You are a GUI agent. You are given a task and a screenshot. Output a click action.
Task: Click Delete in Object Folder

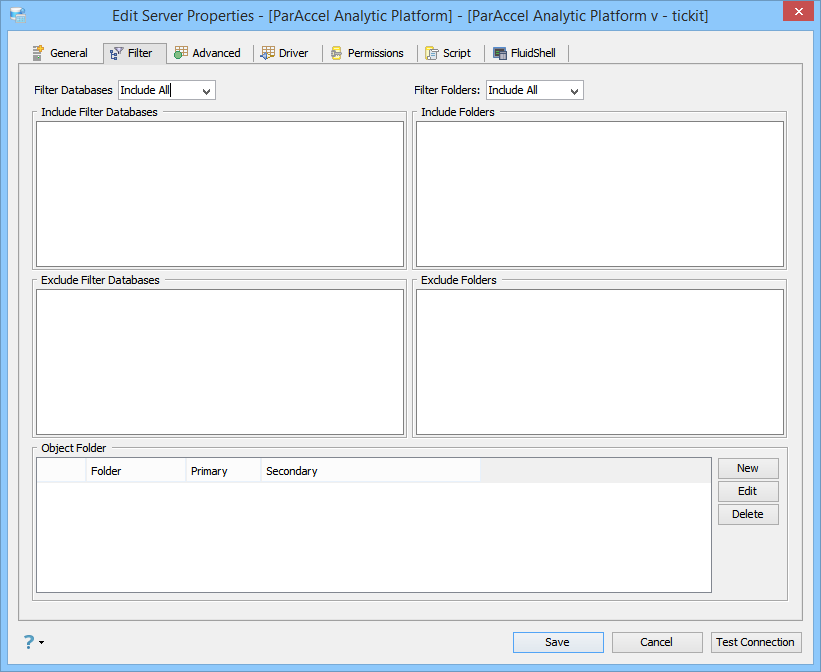pos(748,514)
